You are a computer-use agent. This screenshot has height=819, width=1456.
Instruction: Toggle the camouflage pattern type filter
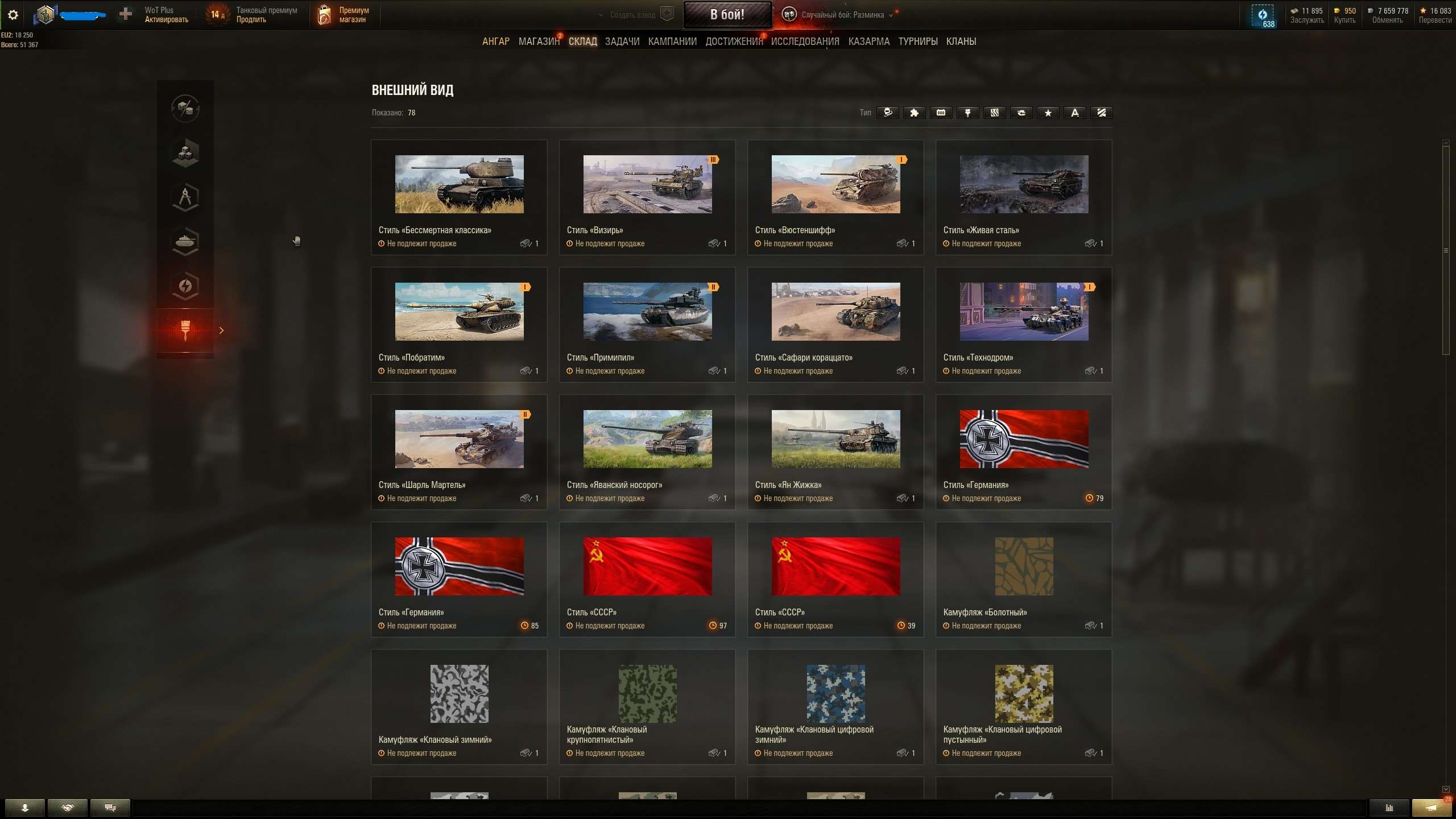pos(994,113)
